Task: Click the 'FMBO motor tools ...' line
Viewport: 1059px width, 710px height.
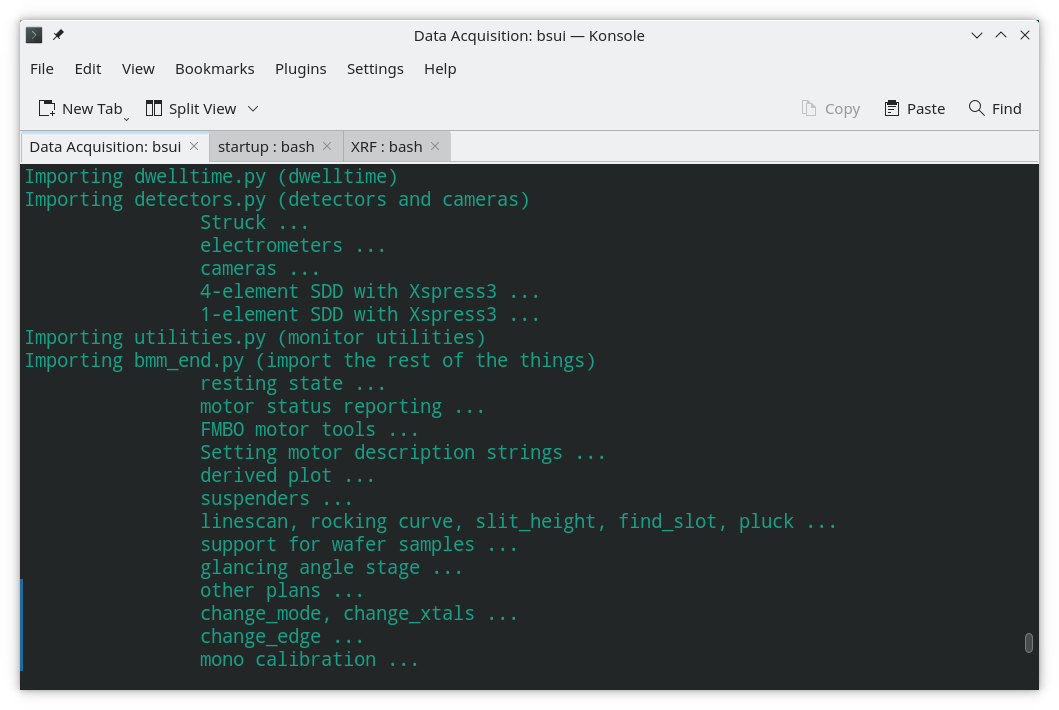Action: click(x=309, y=430)
